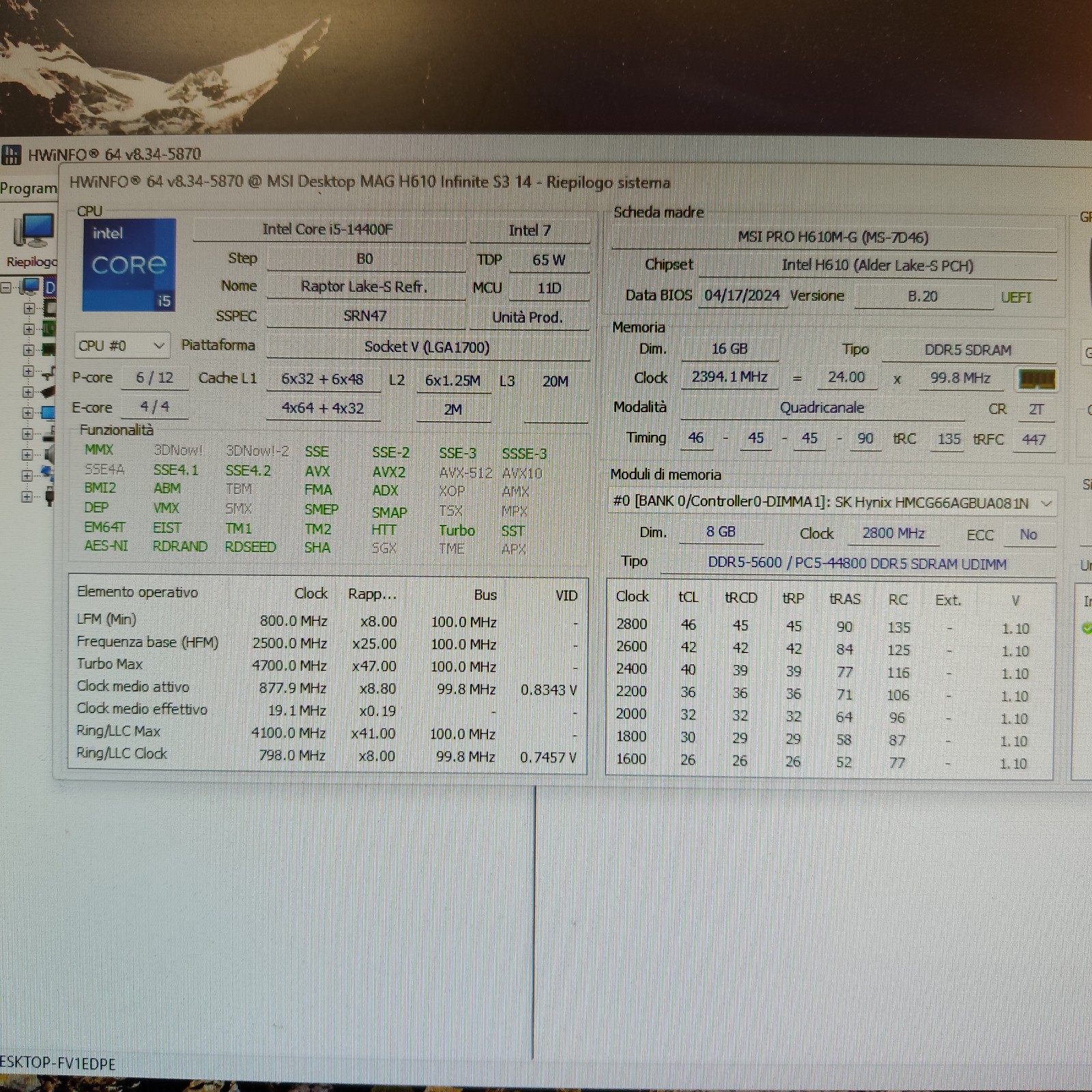Click the UEFI label

click(x=1016, y=298)
